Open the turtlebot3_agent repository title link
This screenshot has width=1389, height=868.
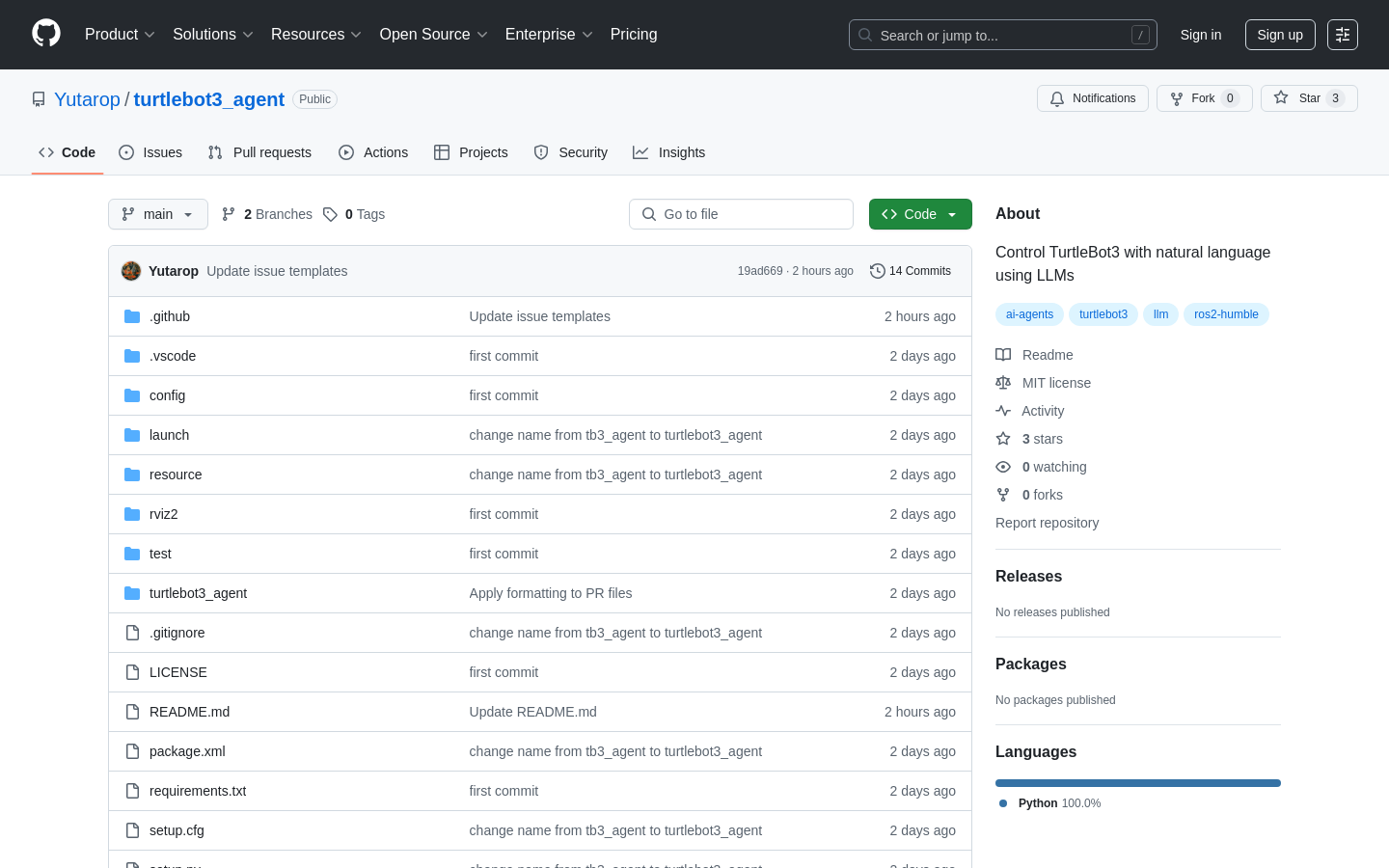click(209, 99)
